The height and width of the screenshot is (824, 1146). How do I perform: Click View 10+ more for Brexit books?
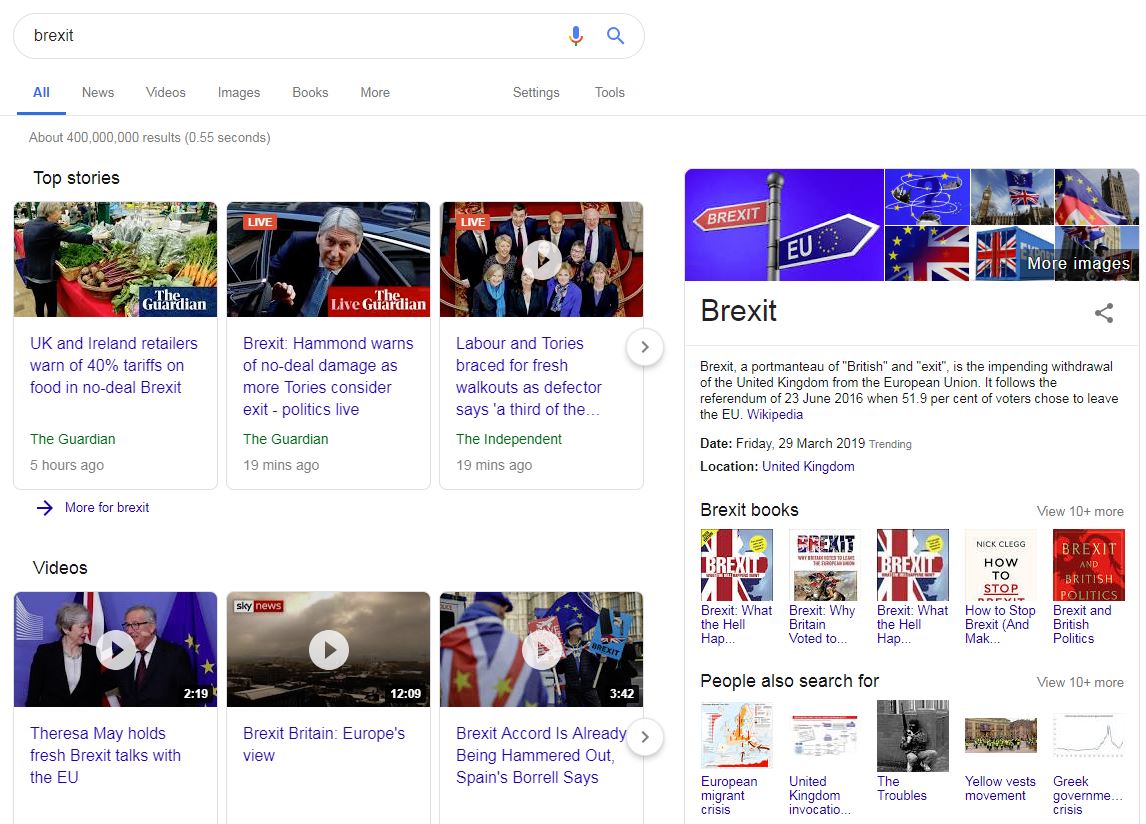point(1079,511)
